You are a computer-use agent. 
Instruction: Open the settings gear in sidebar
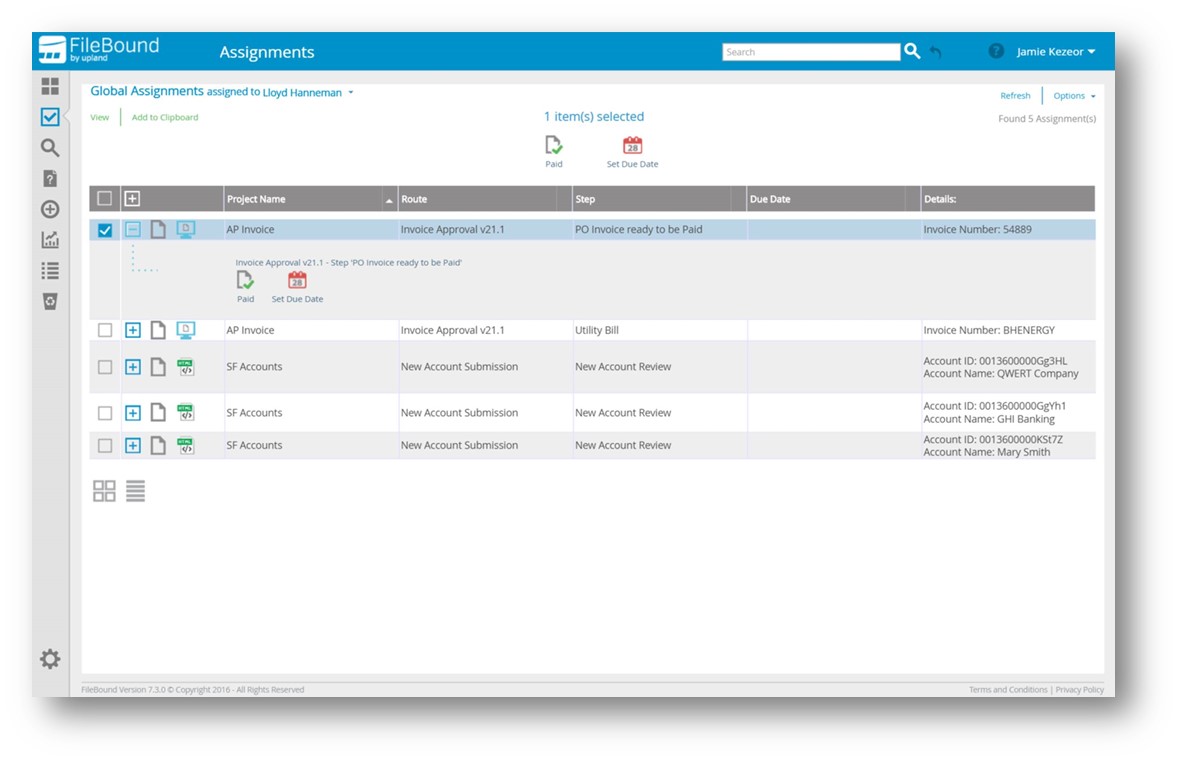[x=50, y=658]
